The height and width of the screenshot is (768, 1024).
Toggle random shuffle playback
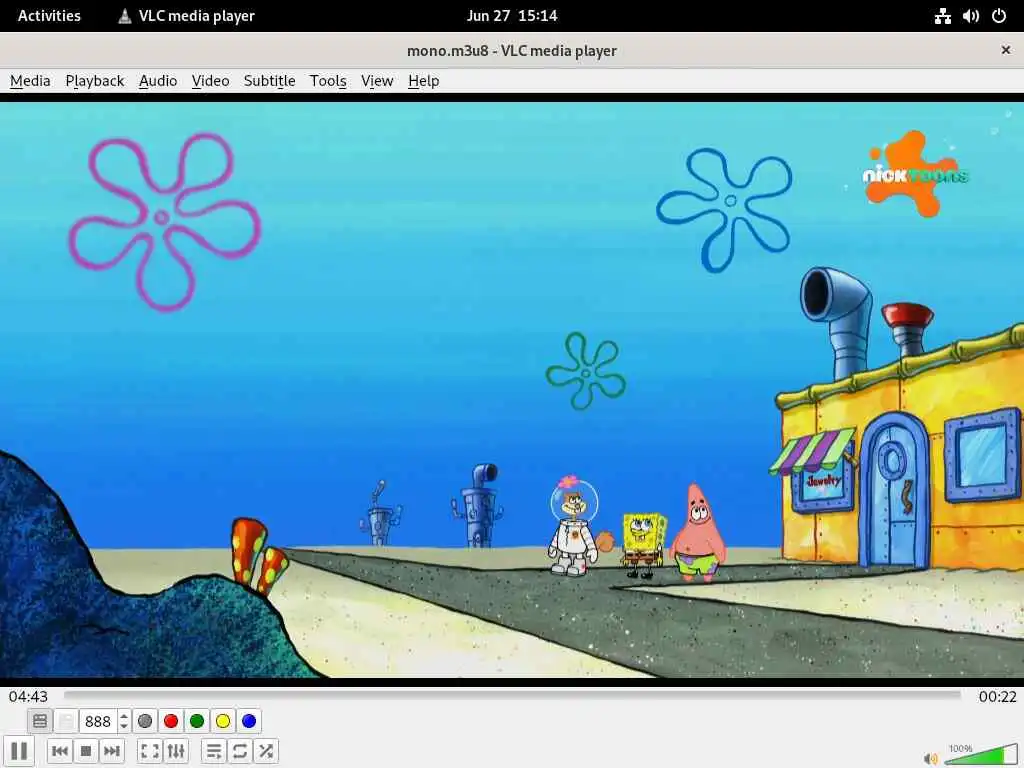click(266, 751)
